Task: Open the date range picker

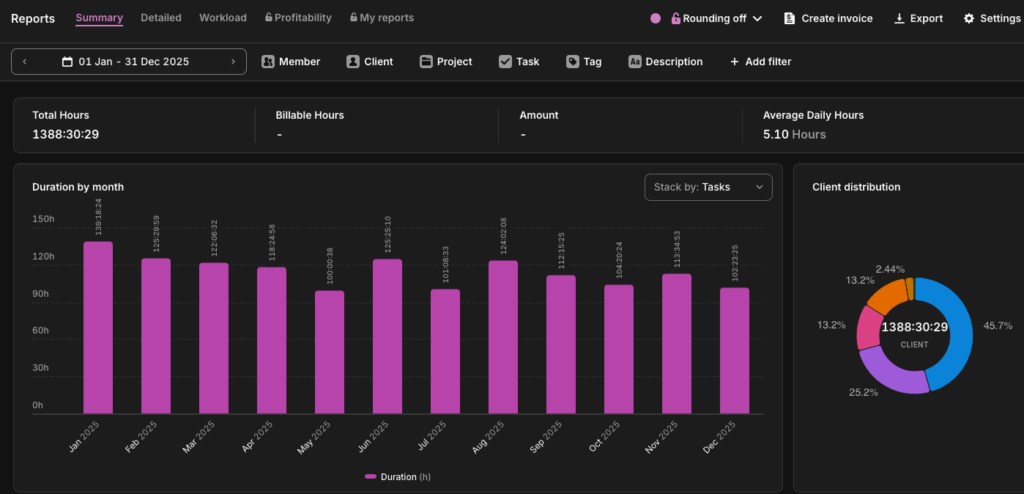Action: [x=132, y=62]
